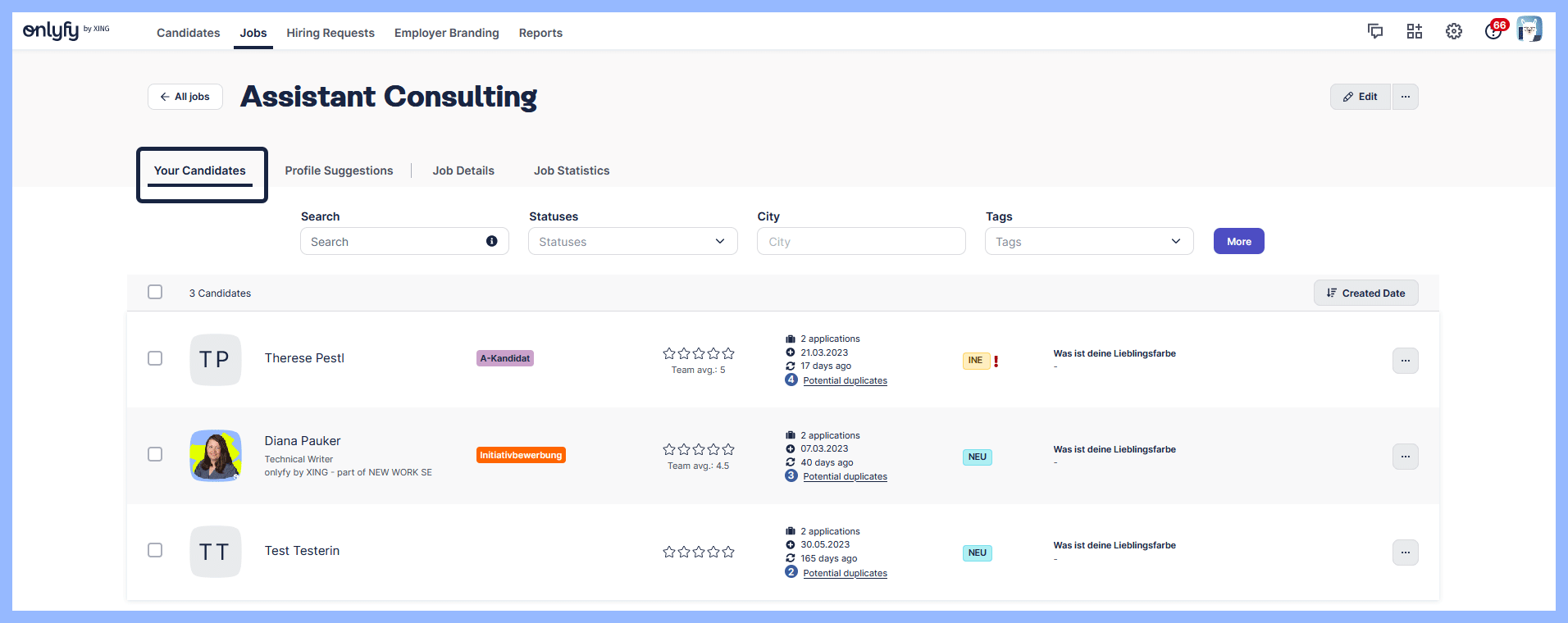Check the box for Therese Pestl
The image size is (1568, 623).
[x=155, y=358]
